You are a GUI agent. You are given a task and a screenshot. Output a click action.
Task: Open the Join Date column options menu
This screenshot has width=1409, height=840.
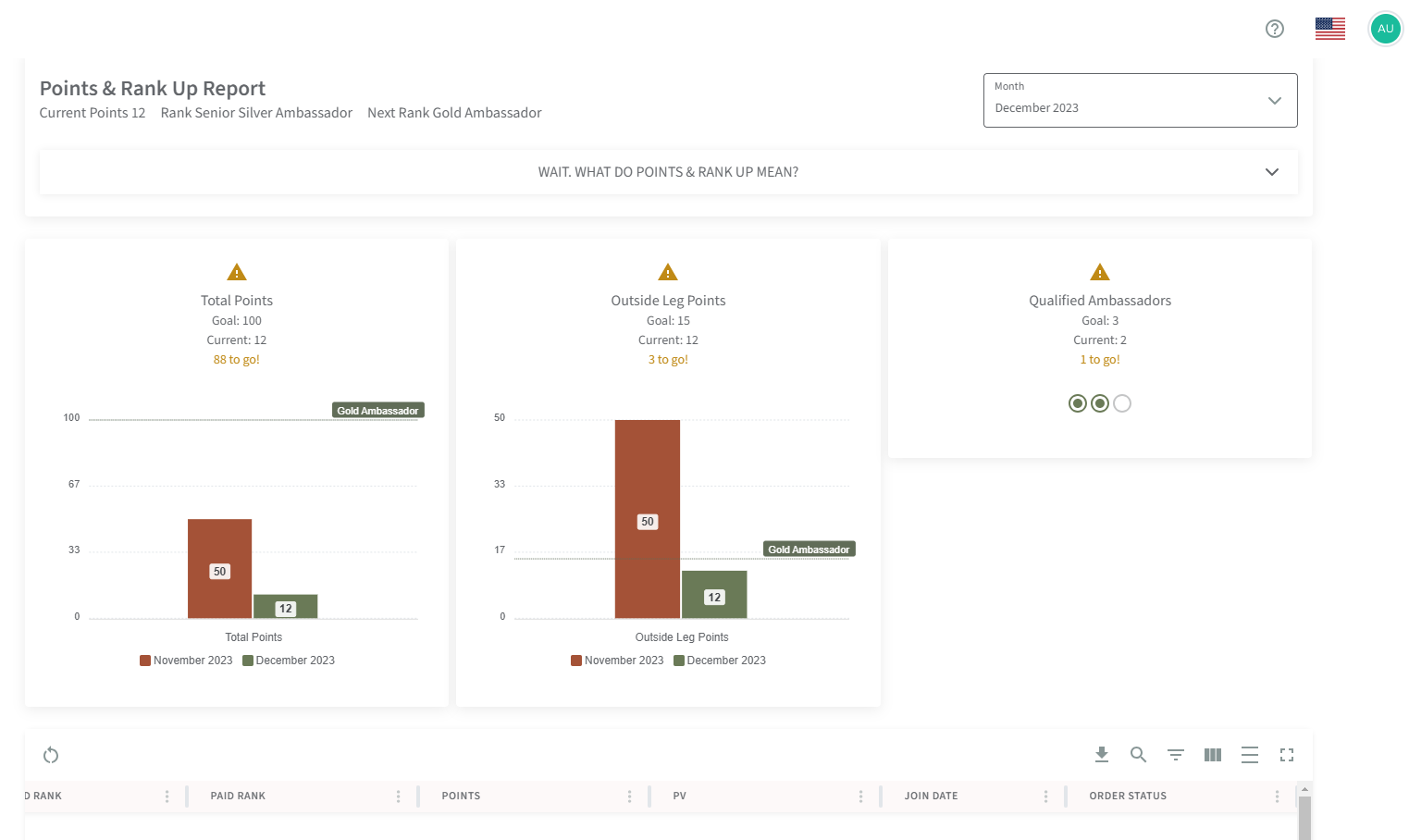click(1045, 797)
